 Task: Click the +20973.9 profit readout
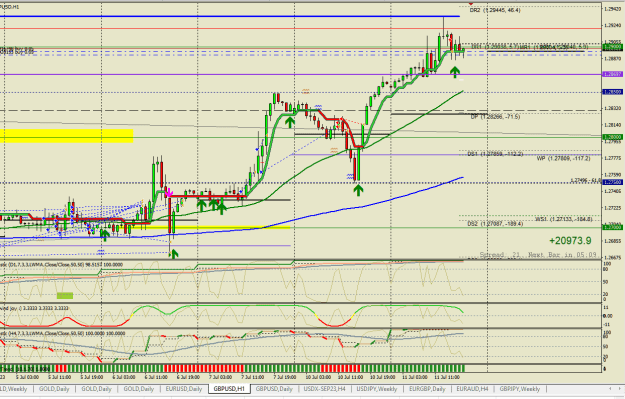[570, 241]
